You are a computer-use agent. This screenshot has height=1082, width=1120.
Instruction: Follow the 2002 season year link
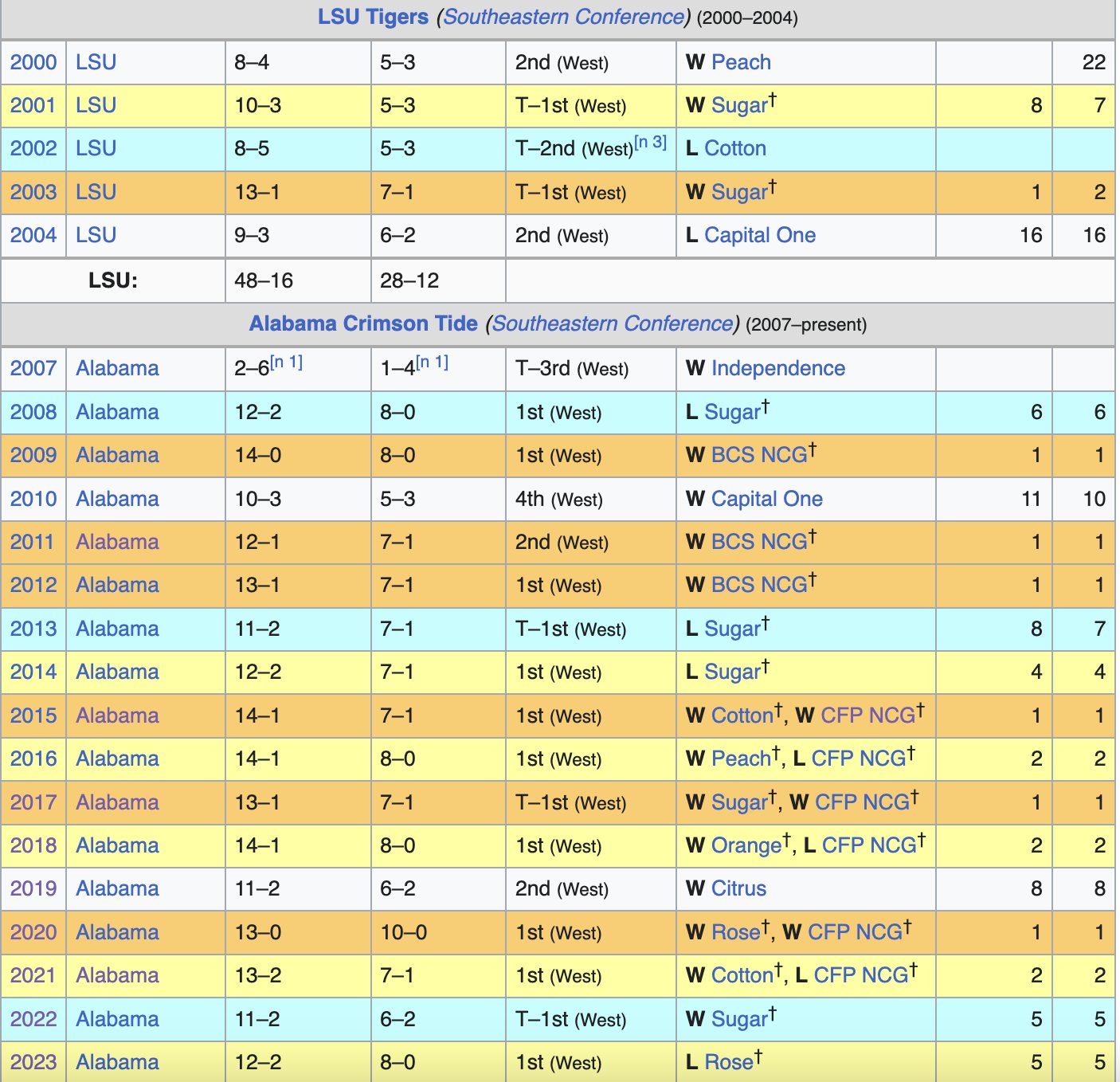33,148
